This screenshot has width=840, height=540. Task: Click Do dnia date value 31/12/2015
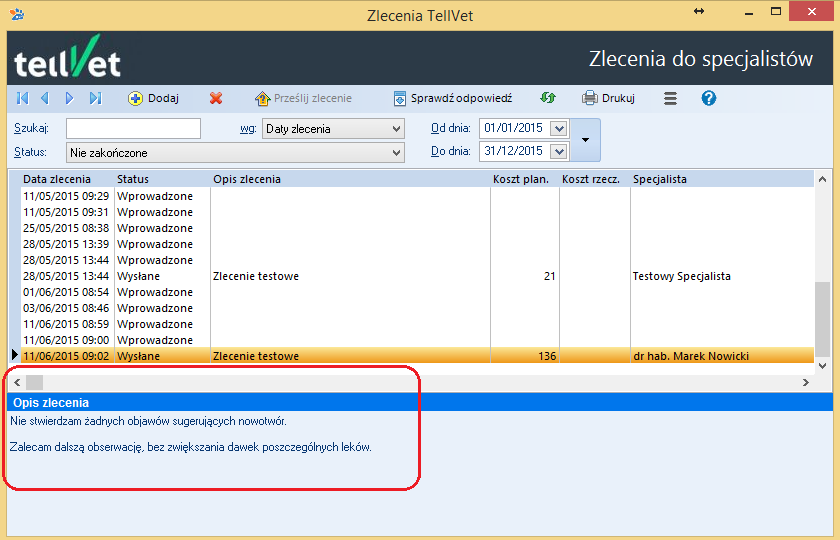(514, 151)
